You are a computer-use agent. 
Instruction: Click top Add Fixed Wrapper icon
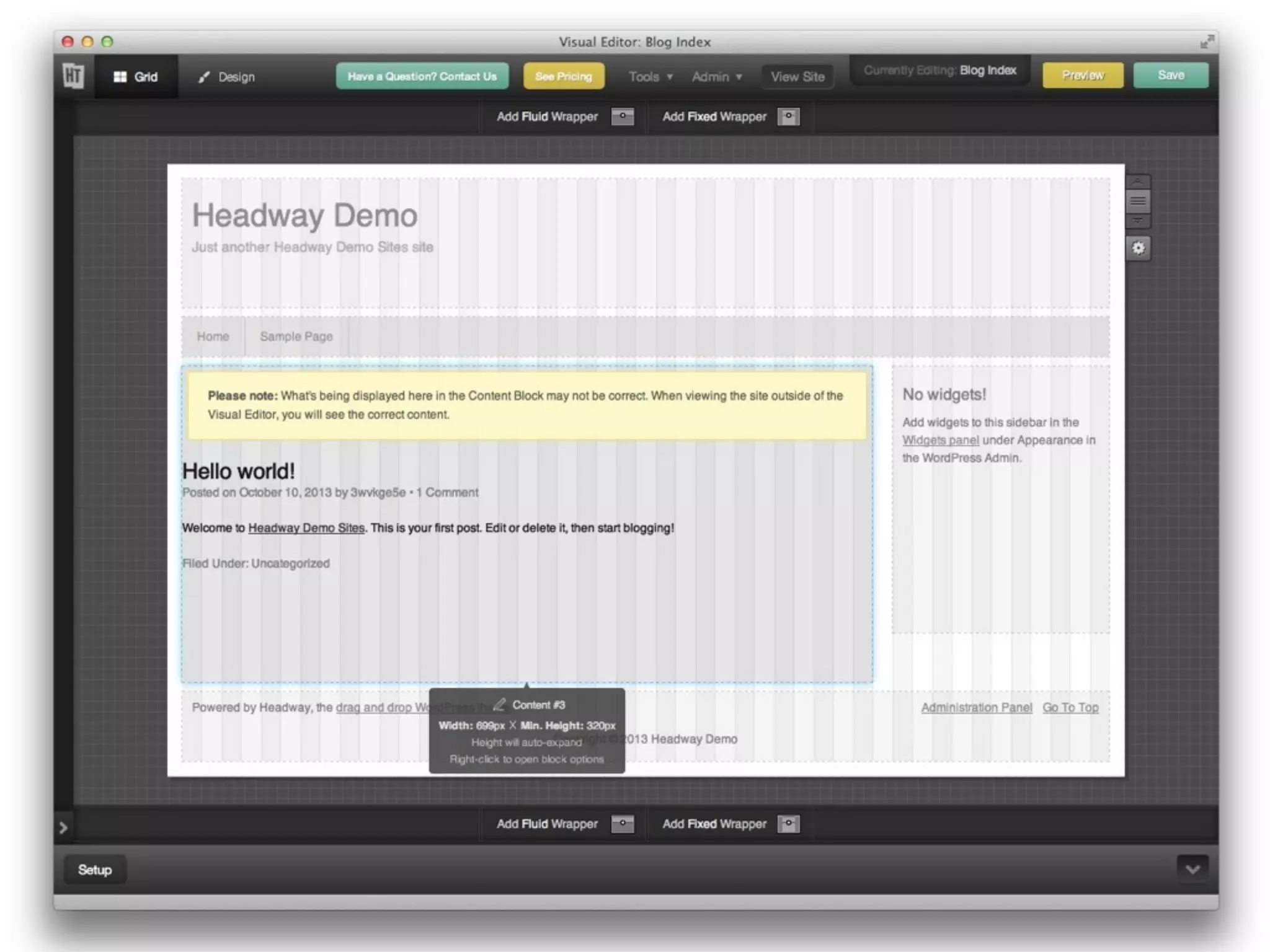coord(788,117)
